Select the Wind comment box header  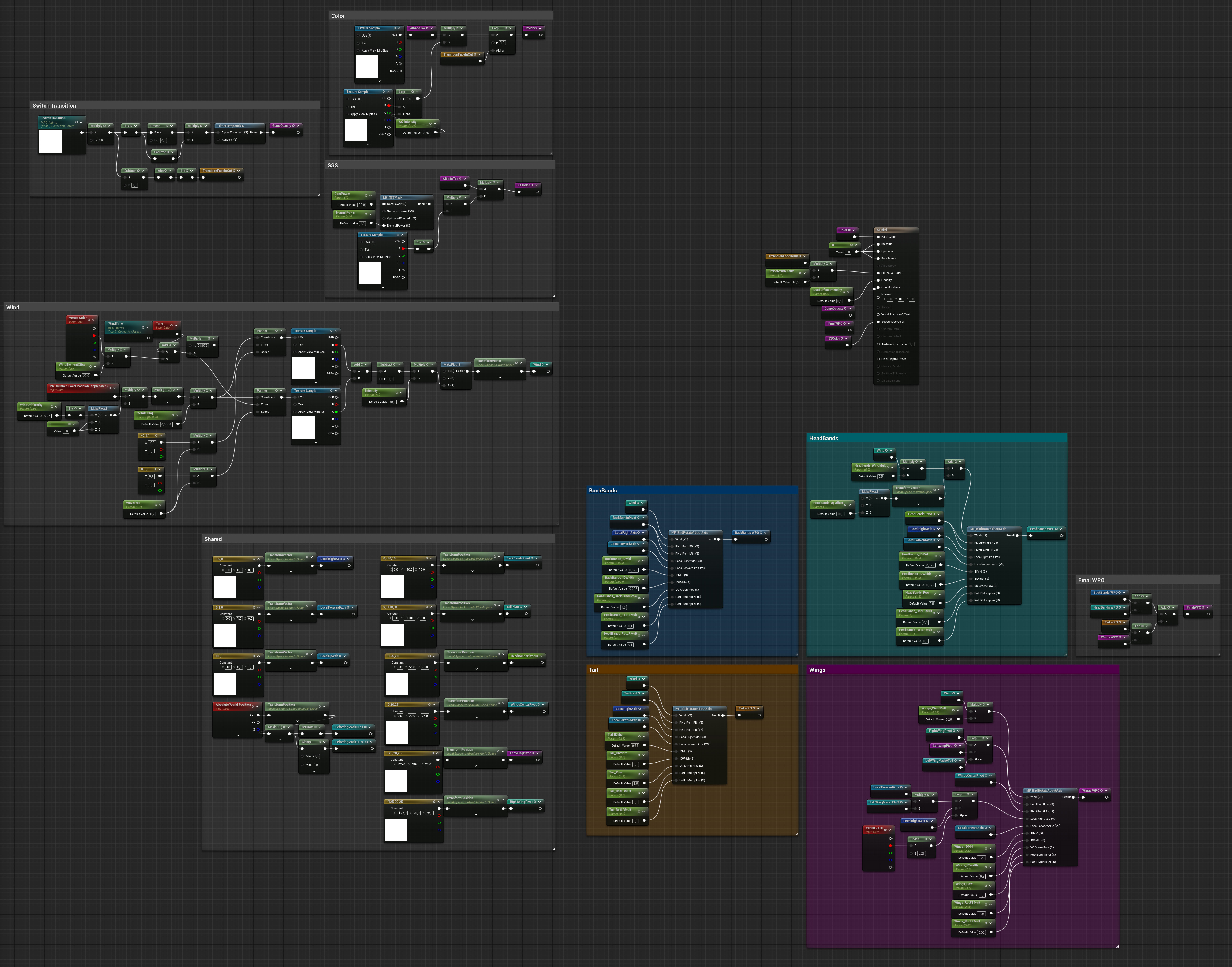(x=281, y=307)
